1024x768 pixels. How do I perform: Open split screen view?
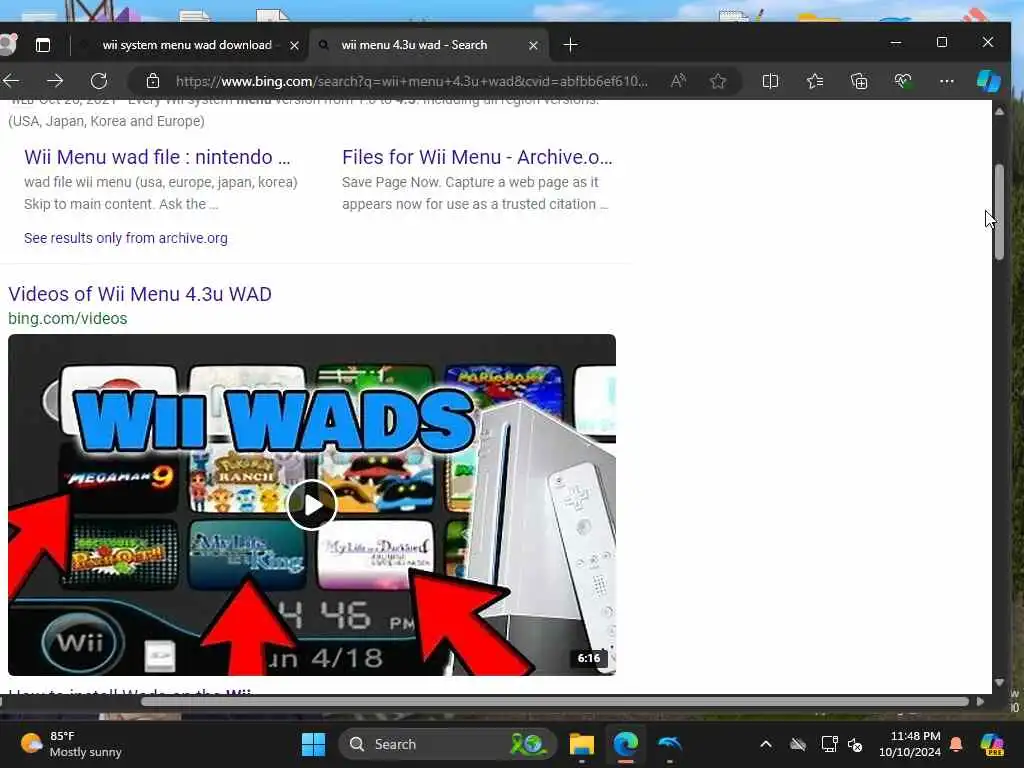click(771, 81)
